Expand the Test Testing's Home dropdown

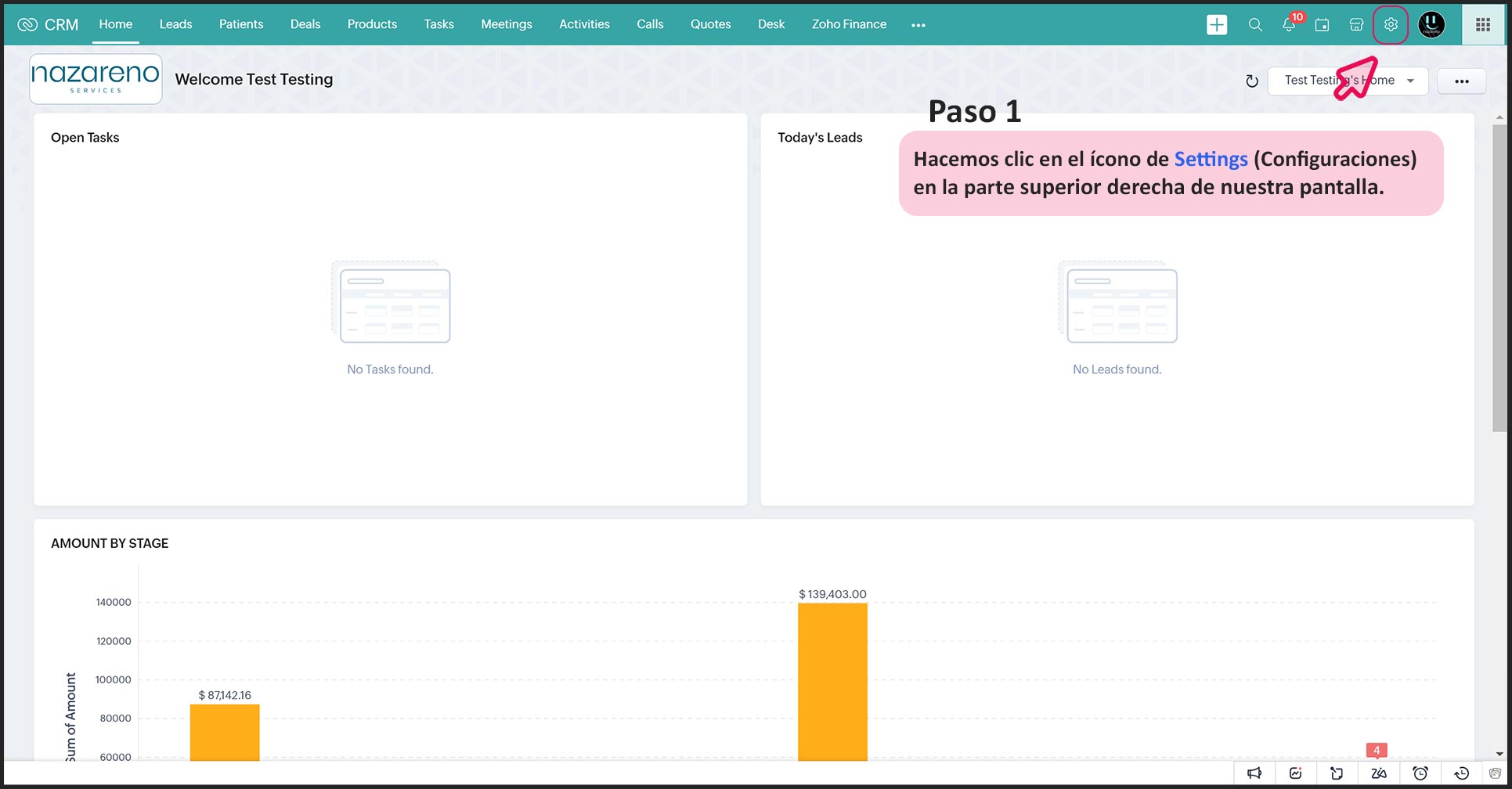point(1347,81)
